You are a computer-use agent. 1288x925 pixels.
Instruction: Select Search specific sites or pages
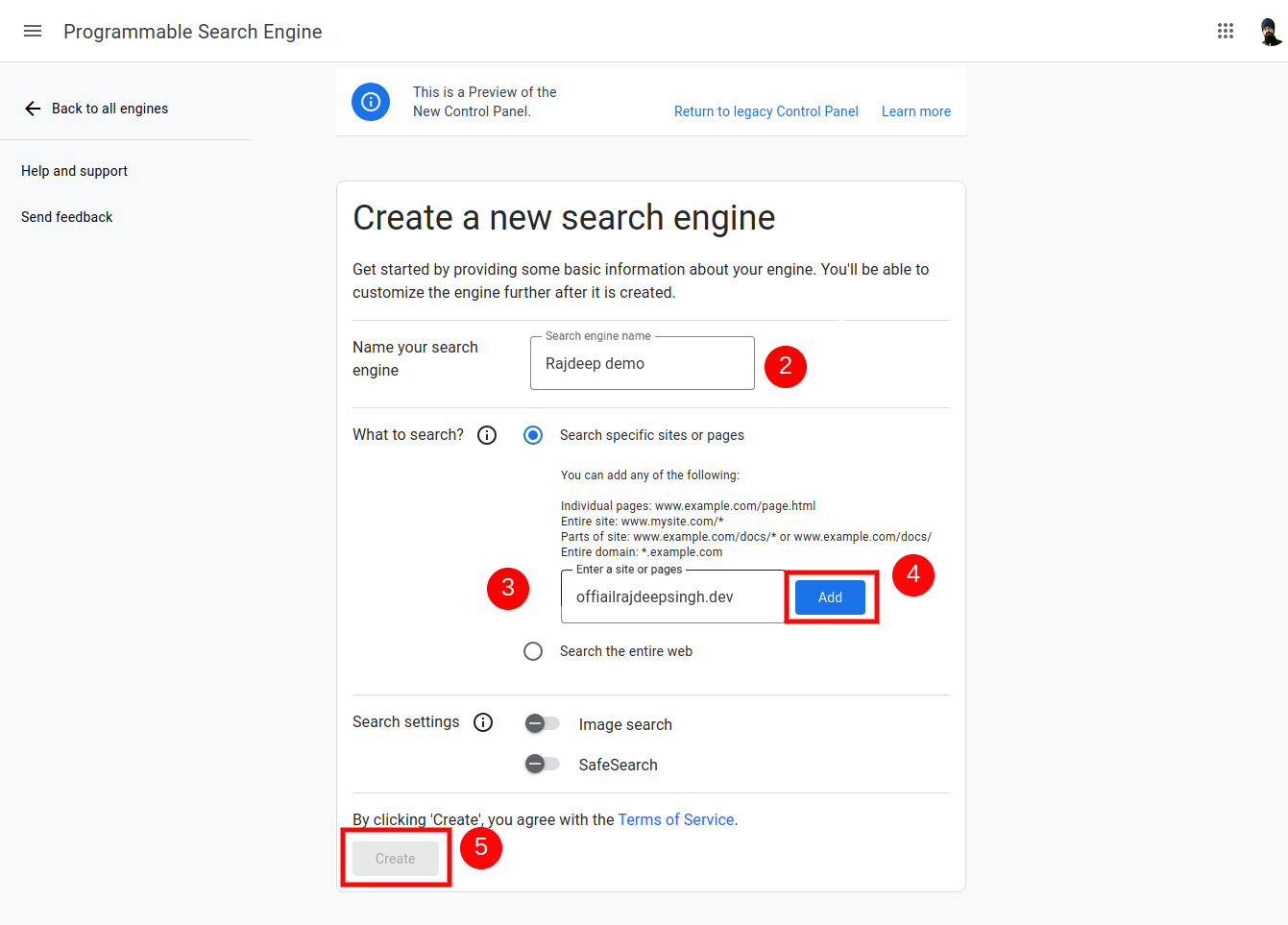[533, 434]
